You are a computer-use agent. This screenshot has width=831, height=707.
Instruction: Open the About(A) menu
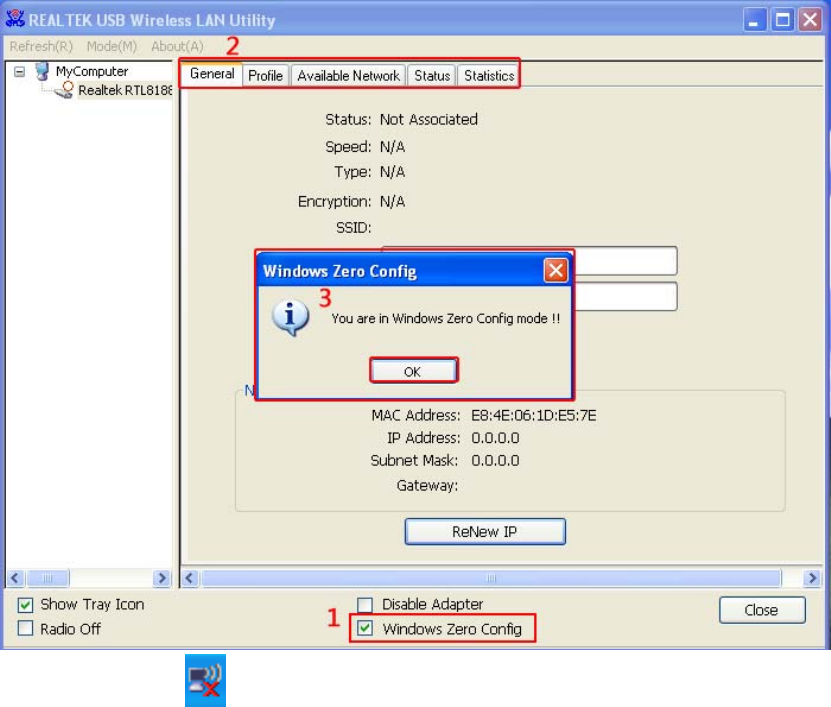click(177, 47)
